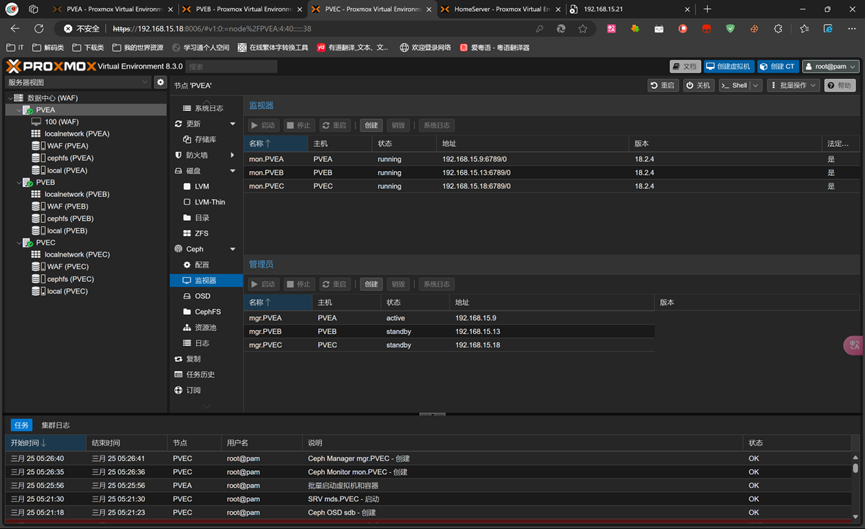Click the pink translate floating icon
This screenshot has height=529, width=865.
pyautogui.click(x=854, y=345)
